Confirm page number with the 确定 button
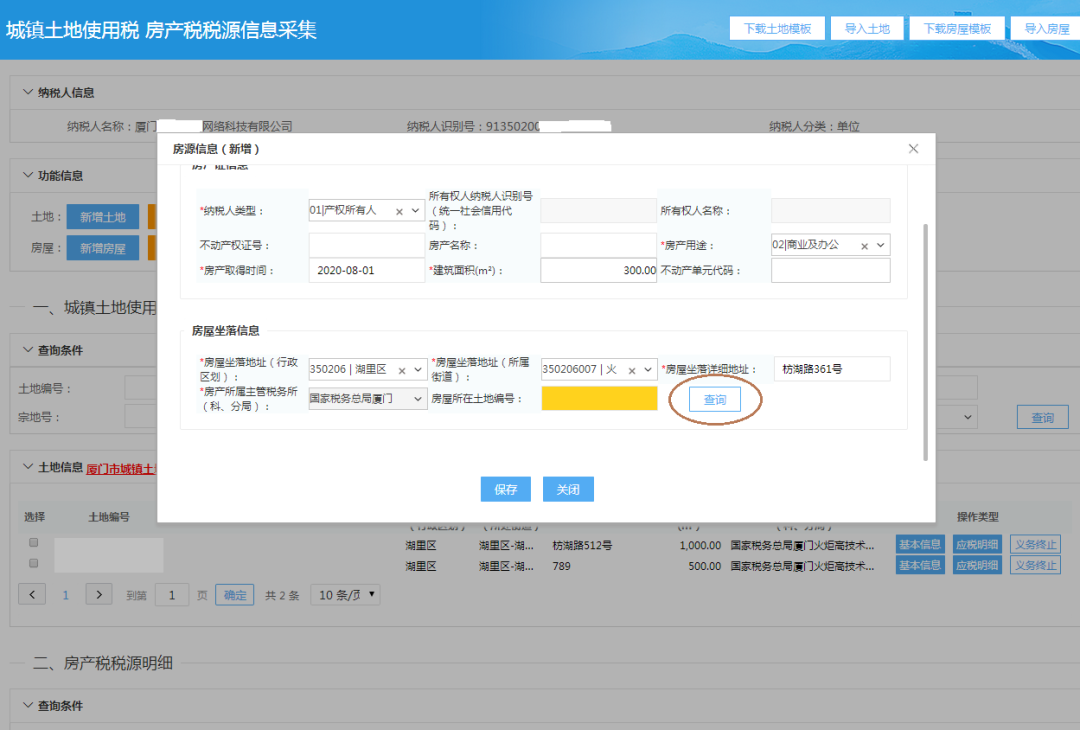1080x730 pixels. coord(234,594)
